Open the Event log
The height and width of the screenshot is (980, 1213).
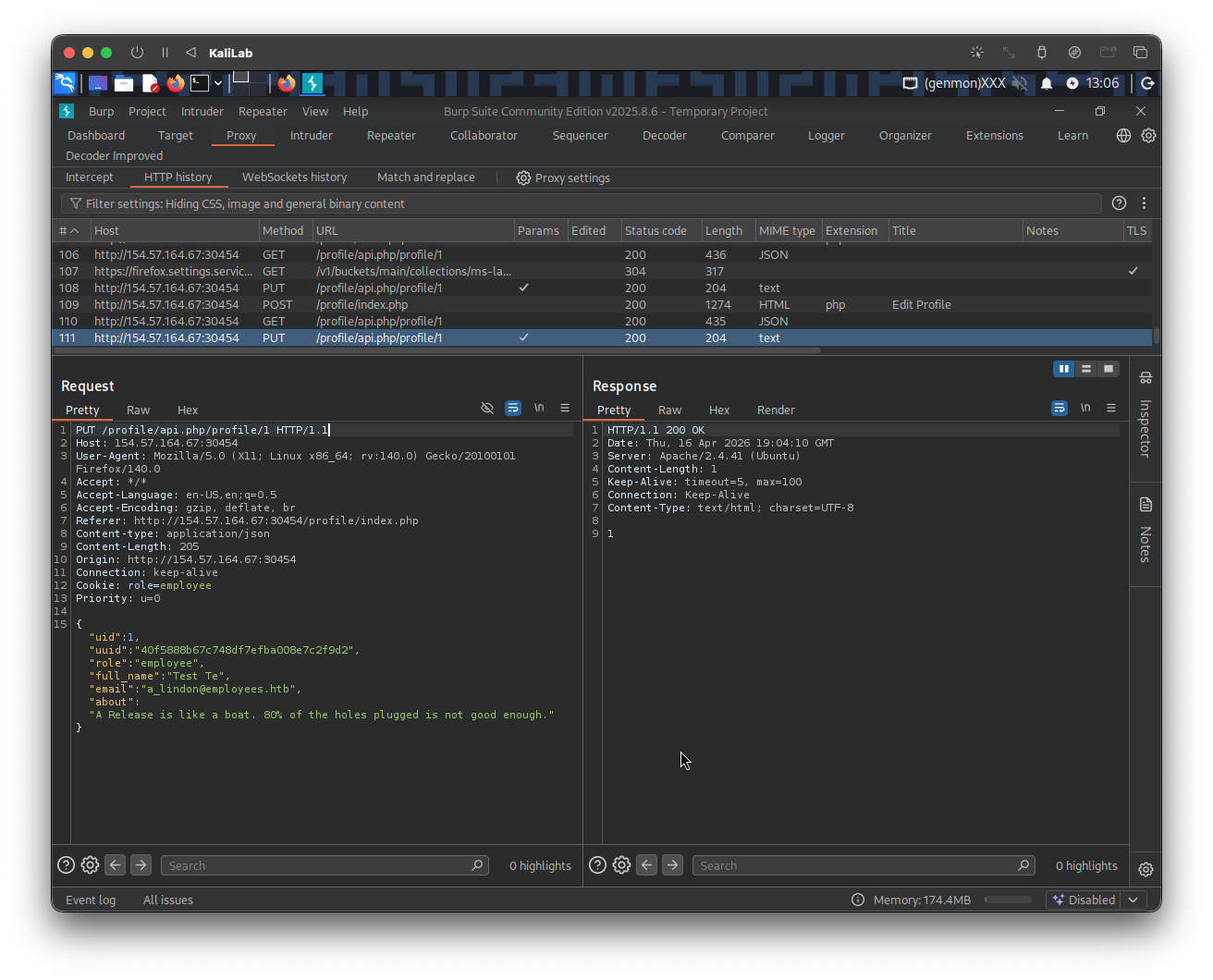[x=91, y=900]
